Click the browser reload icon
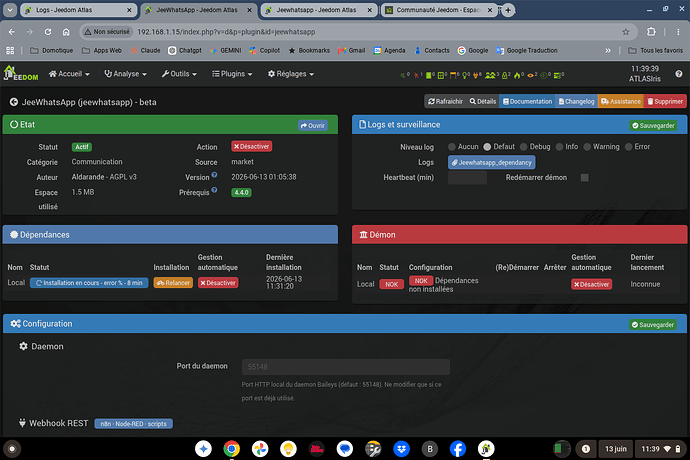This screenshot has height=460, width=690. point(48,32)
